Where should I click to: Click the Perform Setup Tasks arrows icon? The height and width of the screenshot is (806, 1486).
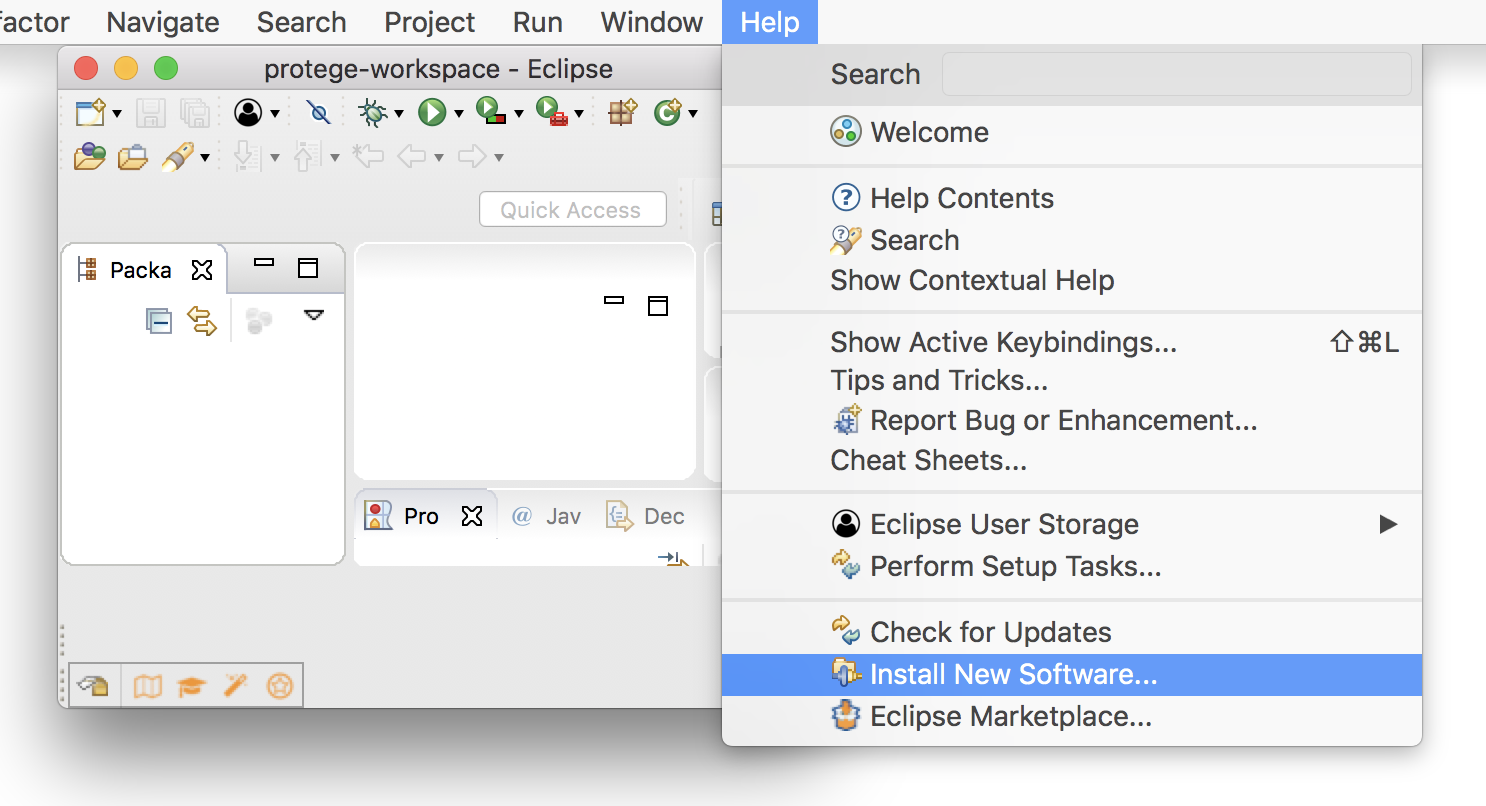point(846,566)
